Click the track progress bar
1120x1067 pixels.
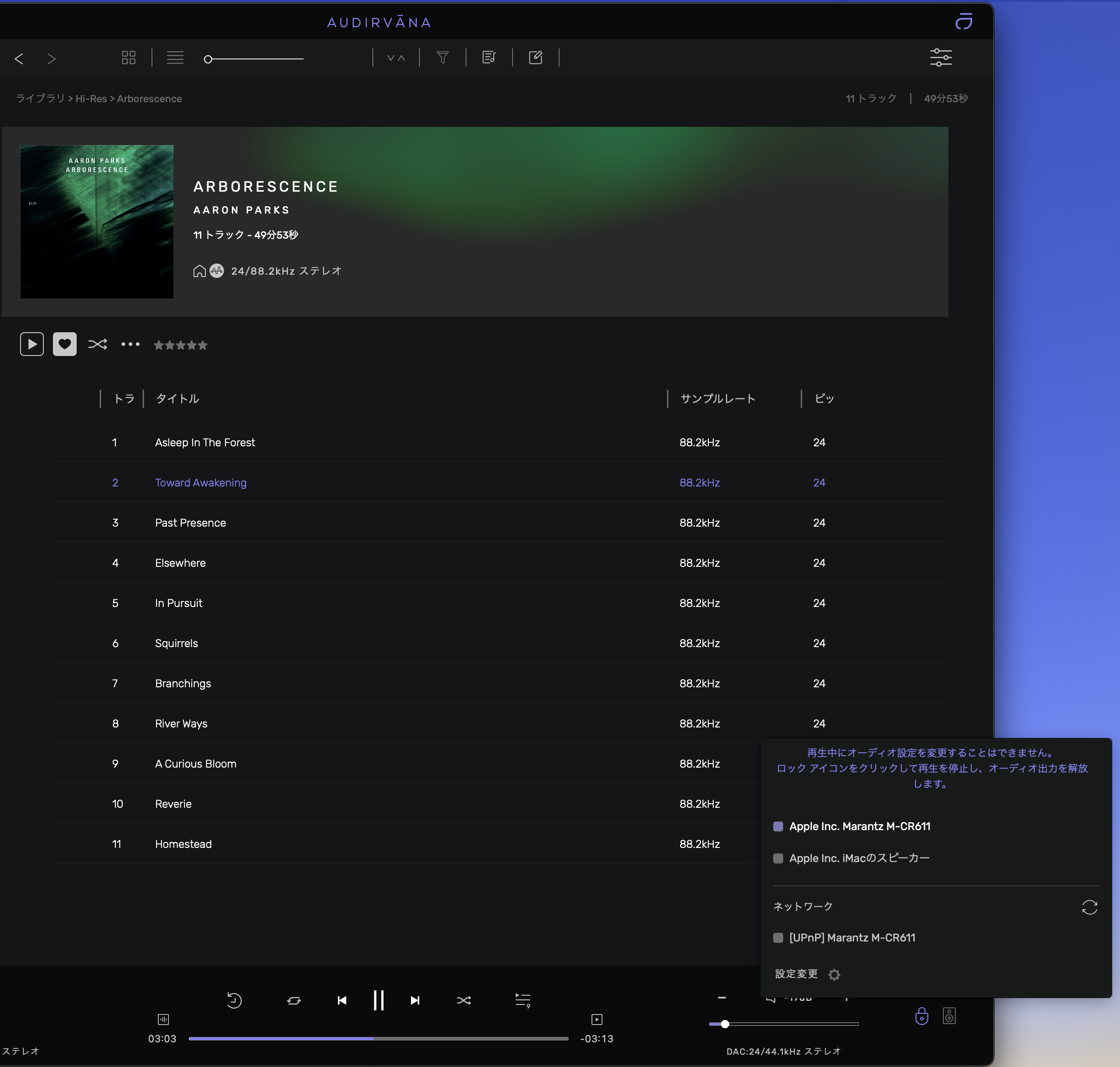click(x=378, y=1039)
